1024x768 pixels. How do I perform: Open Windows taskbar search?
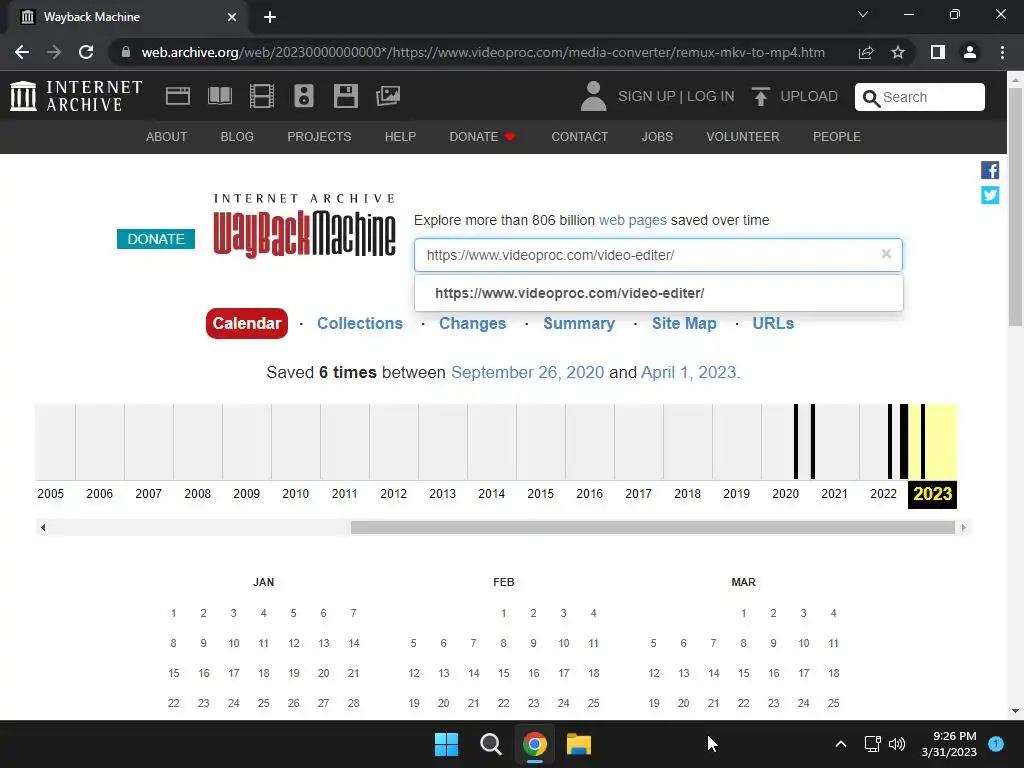point(490,744)
